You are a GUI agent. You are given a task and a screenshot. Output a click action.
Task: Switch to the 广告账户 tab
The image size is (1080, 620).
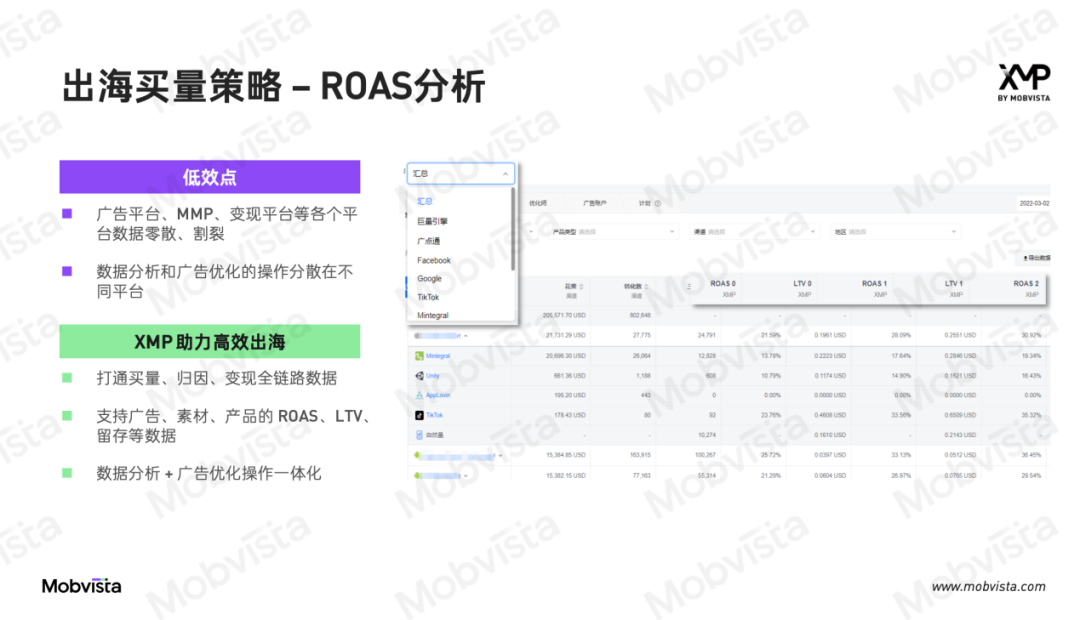pyautogui.click(x=594, y=203)
